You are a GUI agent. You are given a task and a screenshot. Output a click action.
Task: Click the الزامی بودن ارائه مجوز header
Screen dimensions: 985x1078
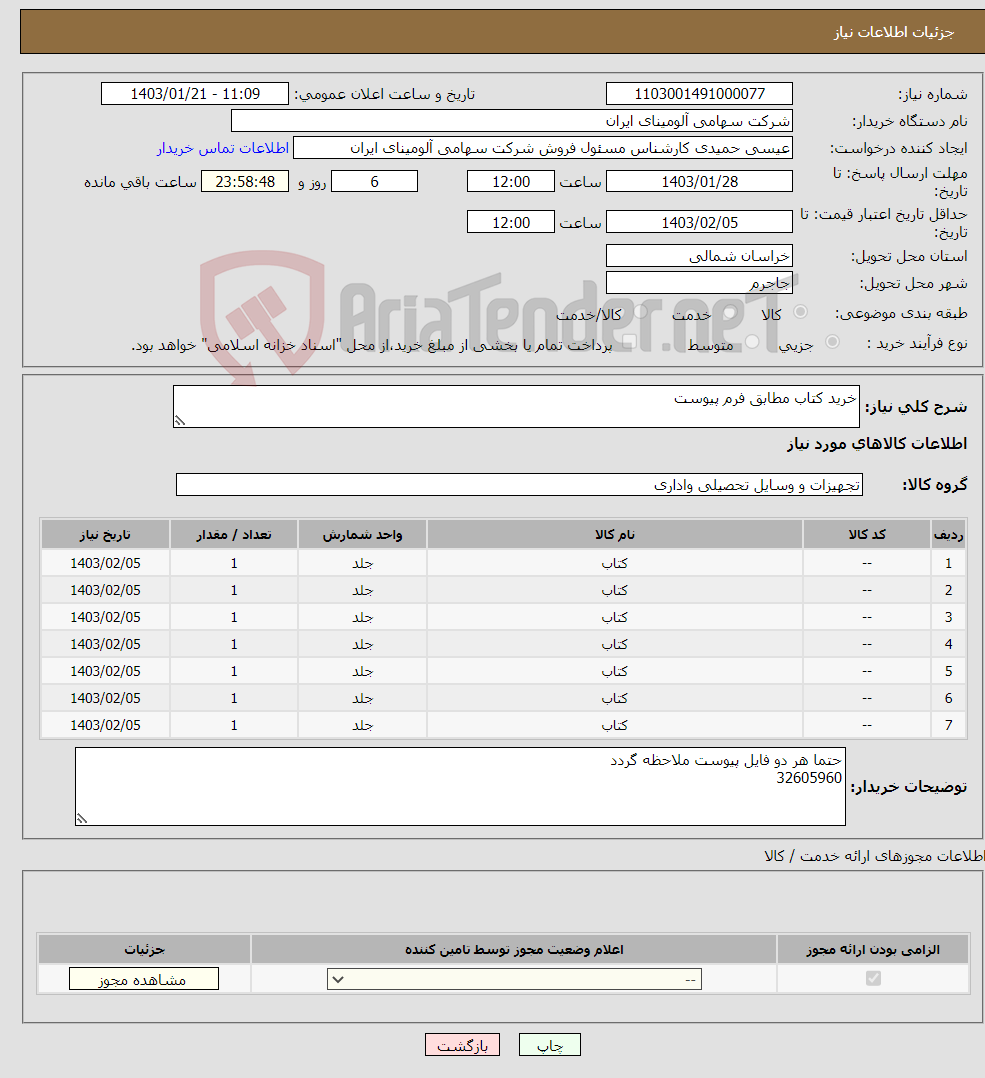873,949
